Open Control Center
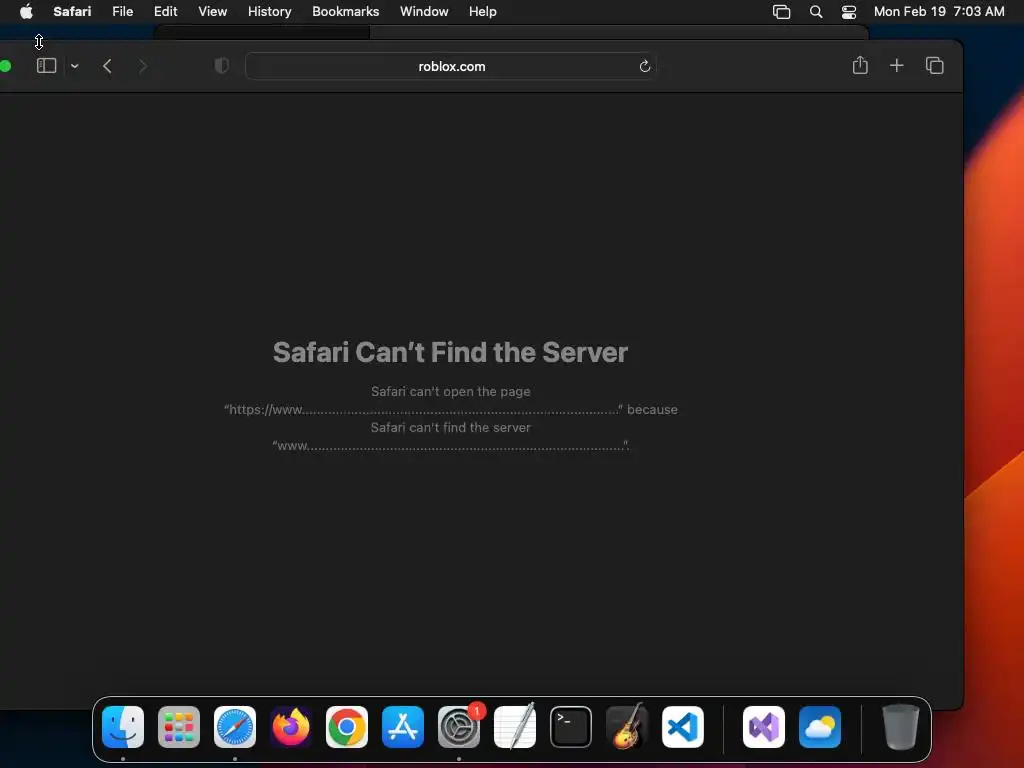This screenshot has height=768, width=1024. pos(848,12)
